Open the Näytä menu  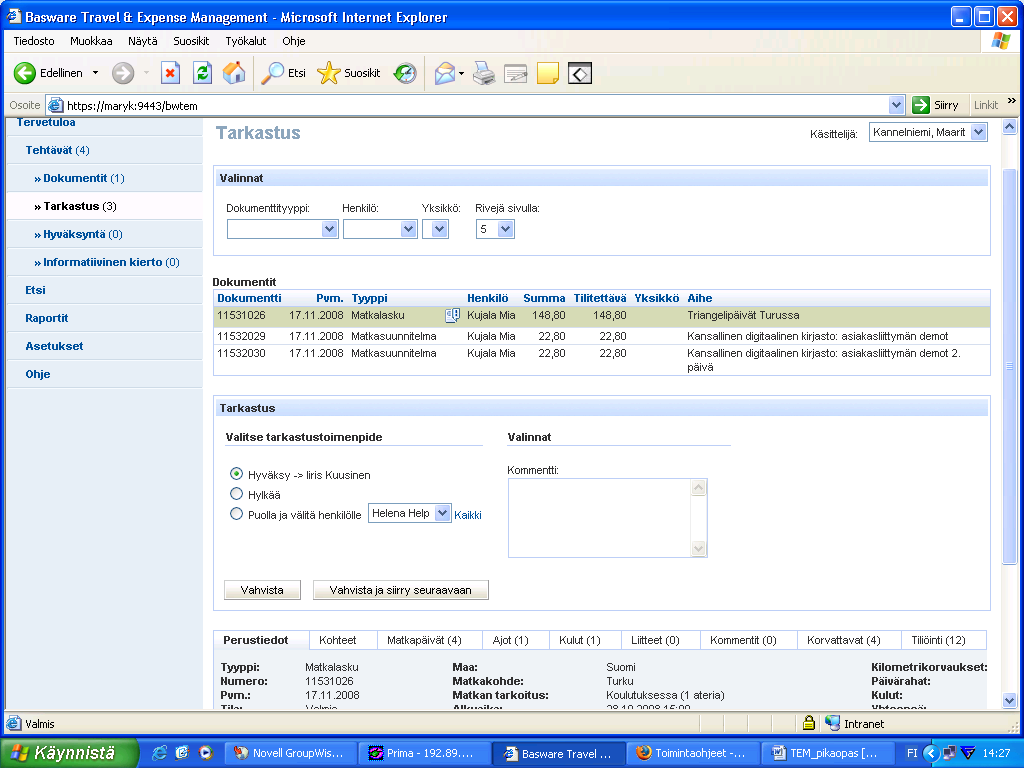pos(142,40)
